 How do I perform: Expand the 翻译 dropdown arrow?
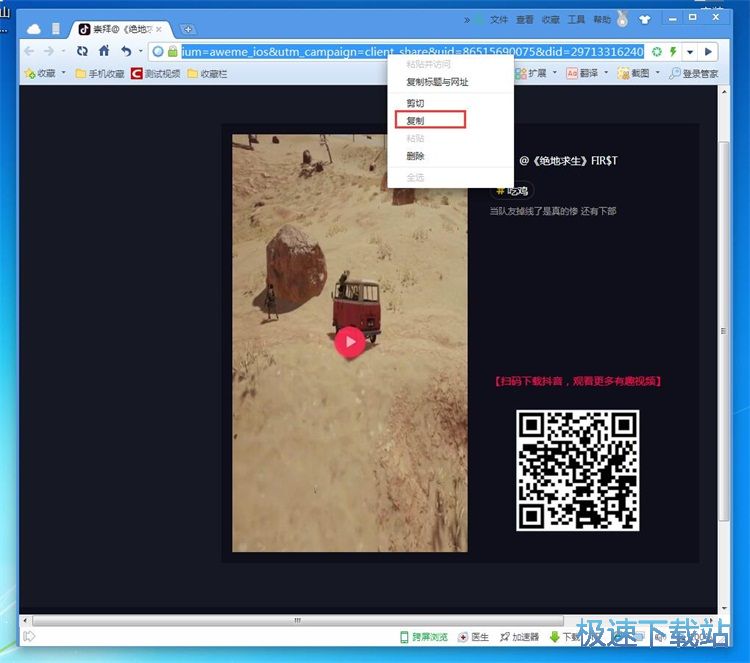[x=606, y=73]
